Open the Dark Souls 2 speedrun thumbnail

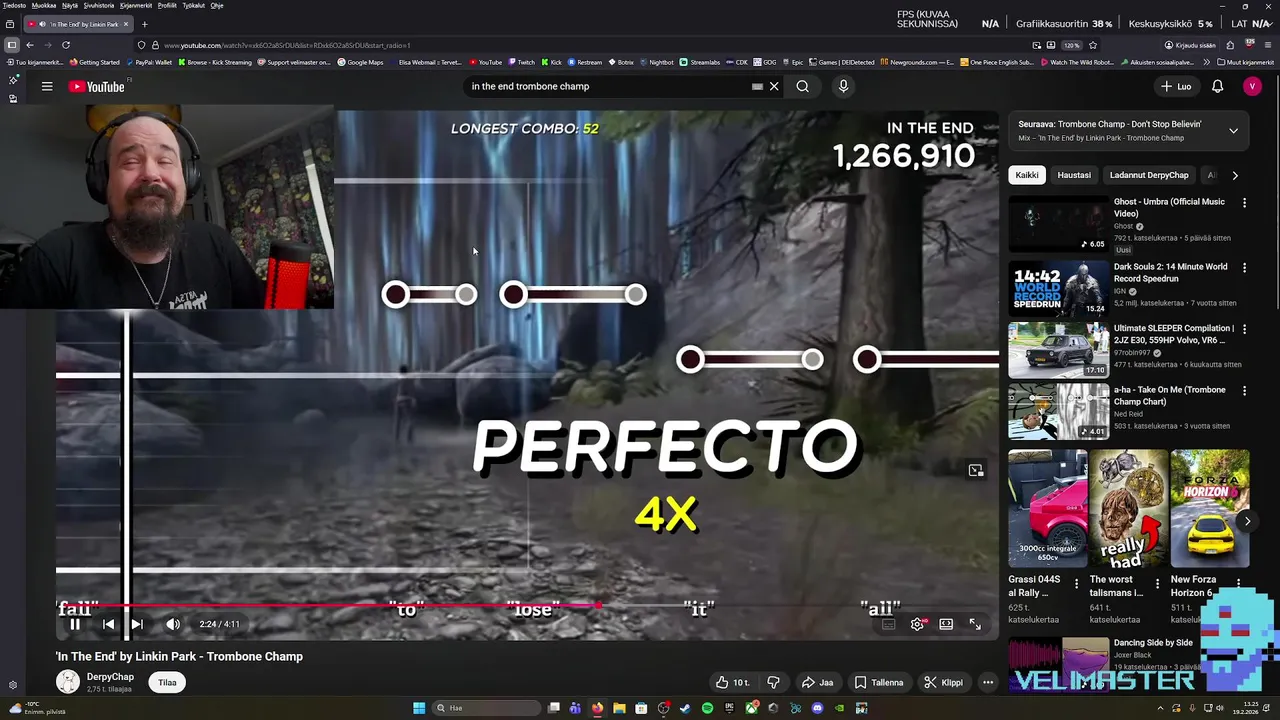pos(1058,288)
